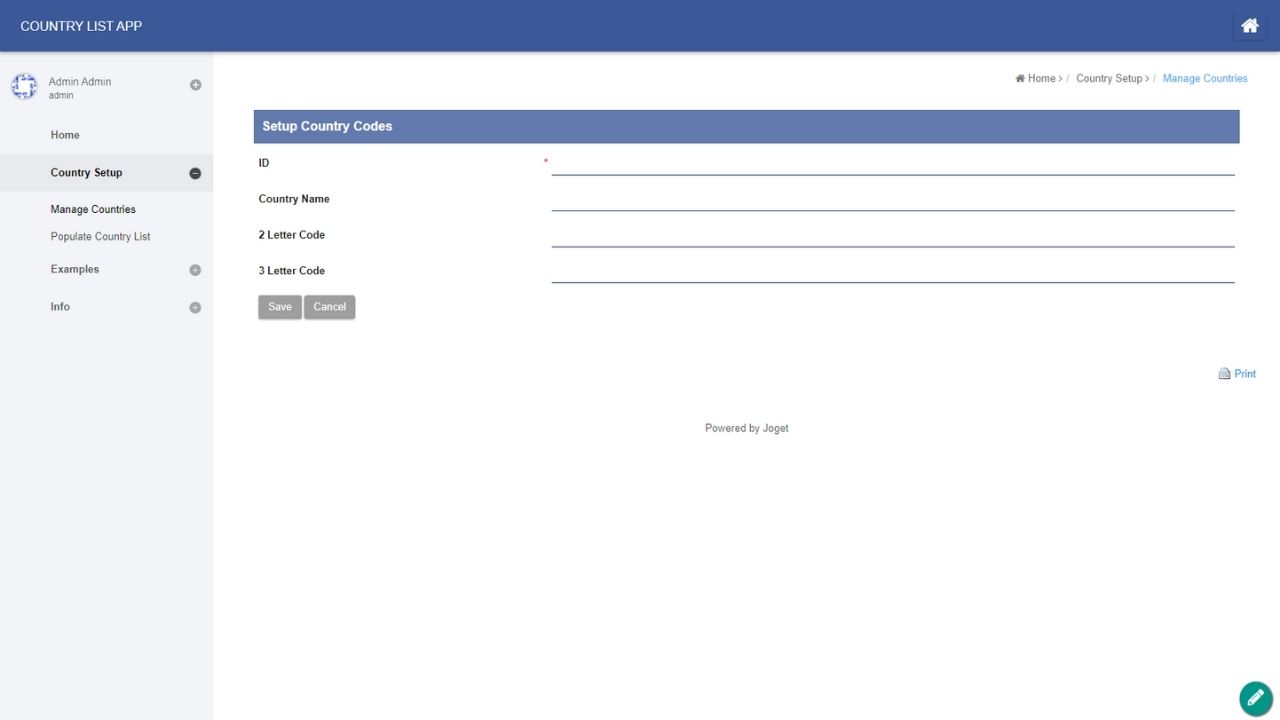The height and width of the screenshot is (720, 1280).
Task: Click the COUNTRY LIST APP title
Action: 81,26
